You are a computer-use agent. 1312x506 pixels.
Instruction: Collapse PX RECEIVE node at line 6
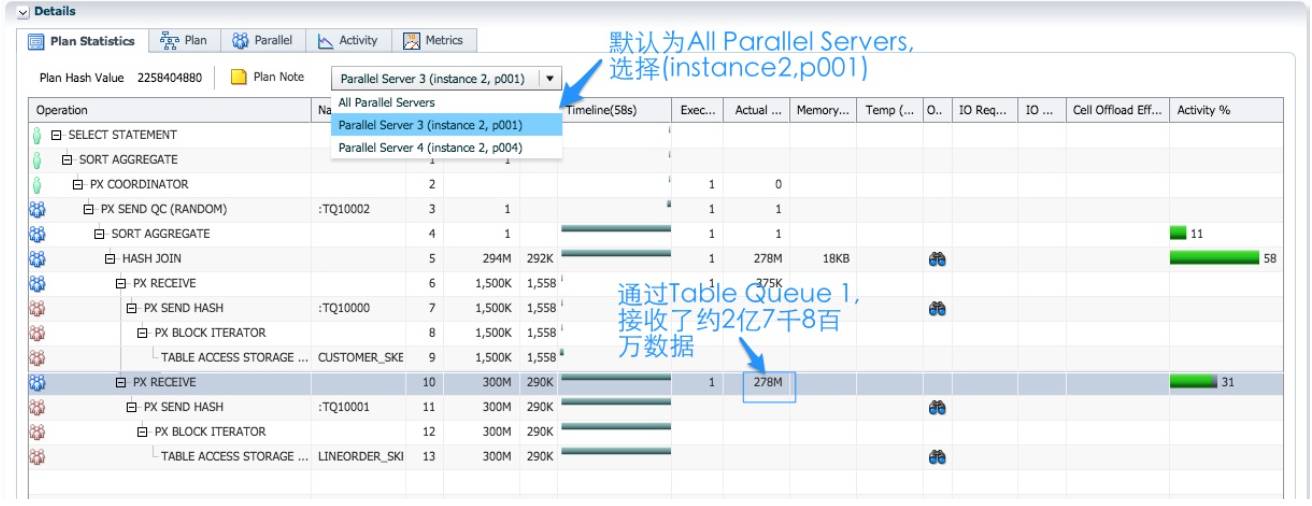click(122, 284)
